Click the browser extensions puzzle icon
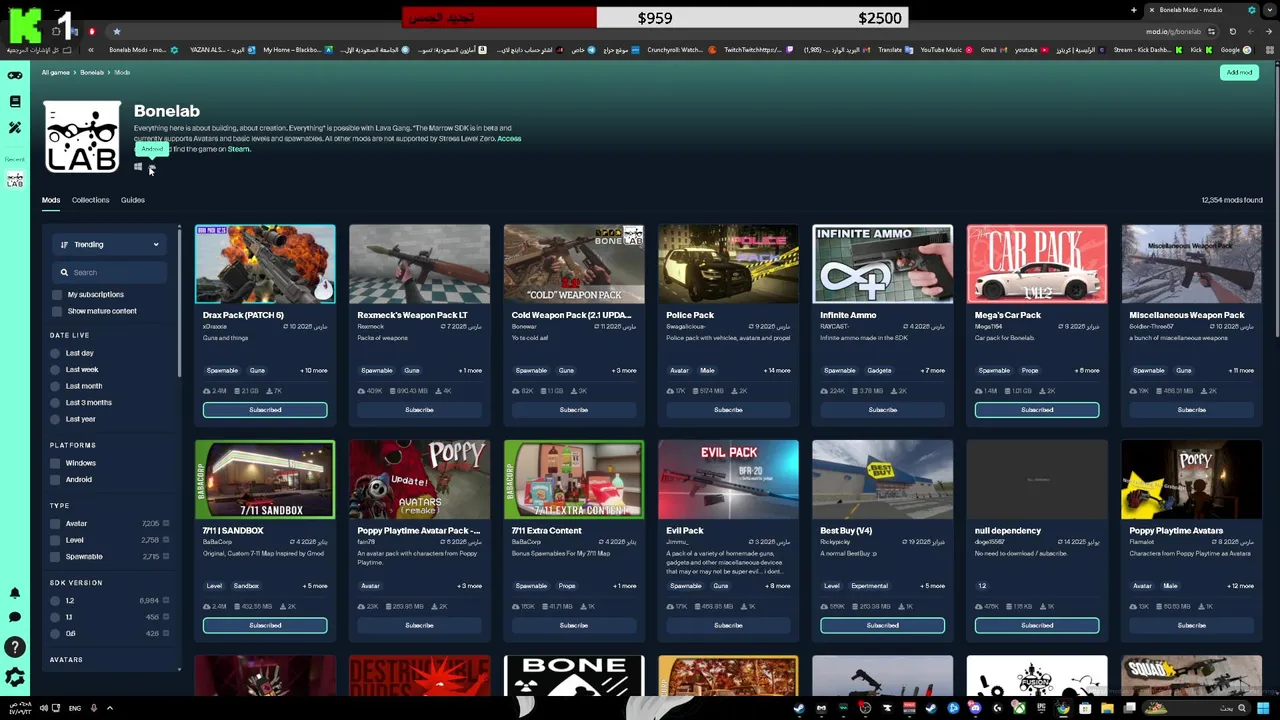Viewport: 1280px width, 720px height. [x=56, y=32]
